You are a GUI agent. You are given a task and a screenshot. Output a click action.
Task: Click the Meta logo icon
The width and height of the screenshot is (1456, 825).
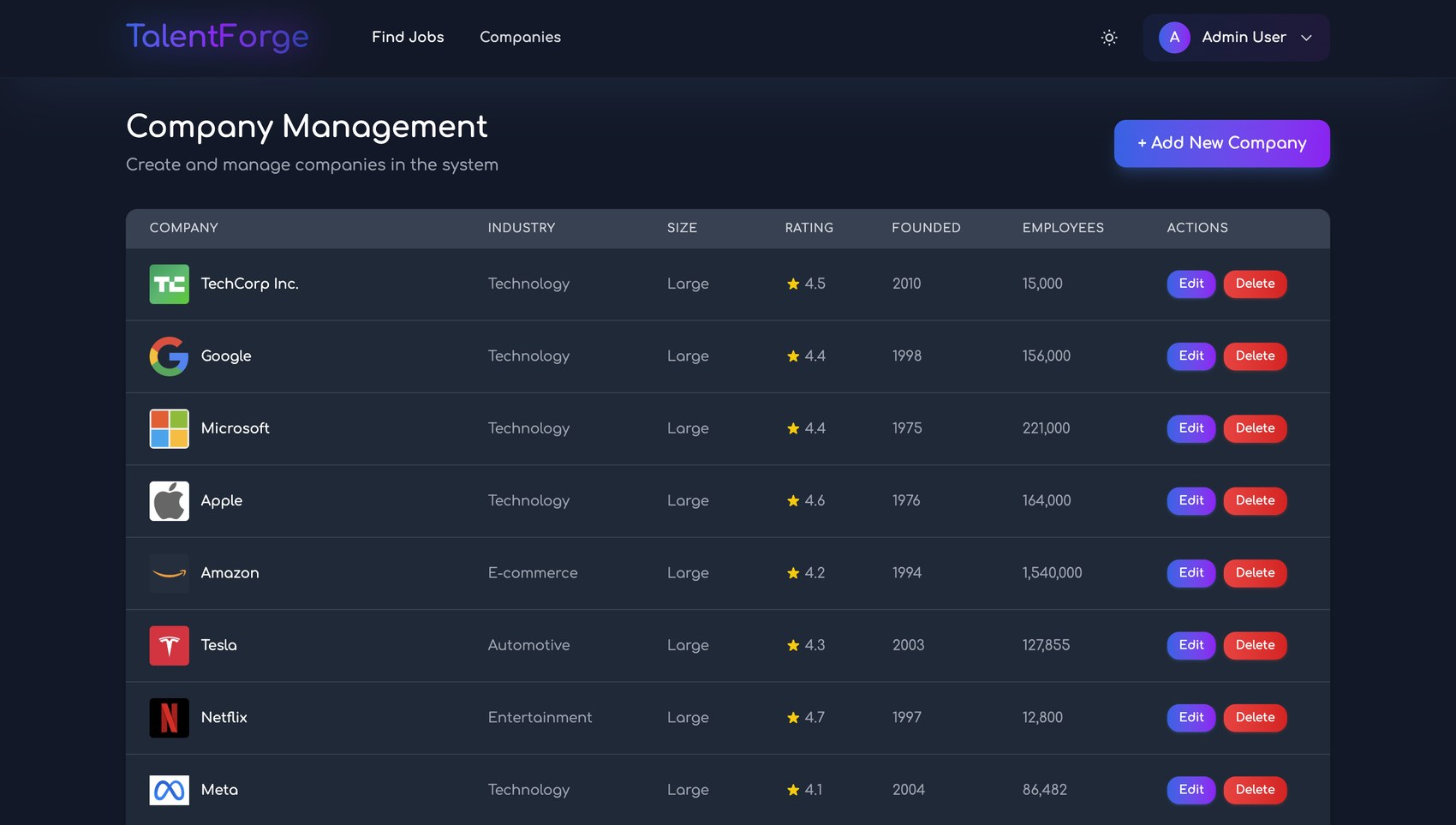tap(170, 790)
